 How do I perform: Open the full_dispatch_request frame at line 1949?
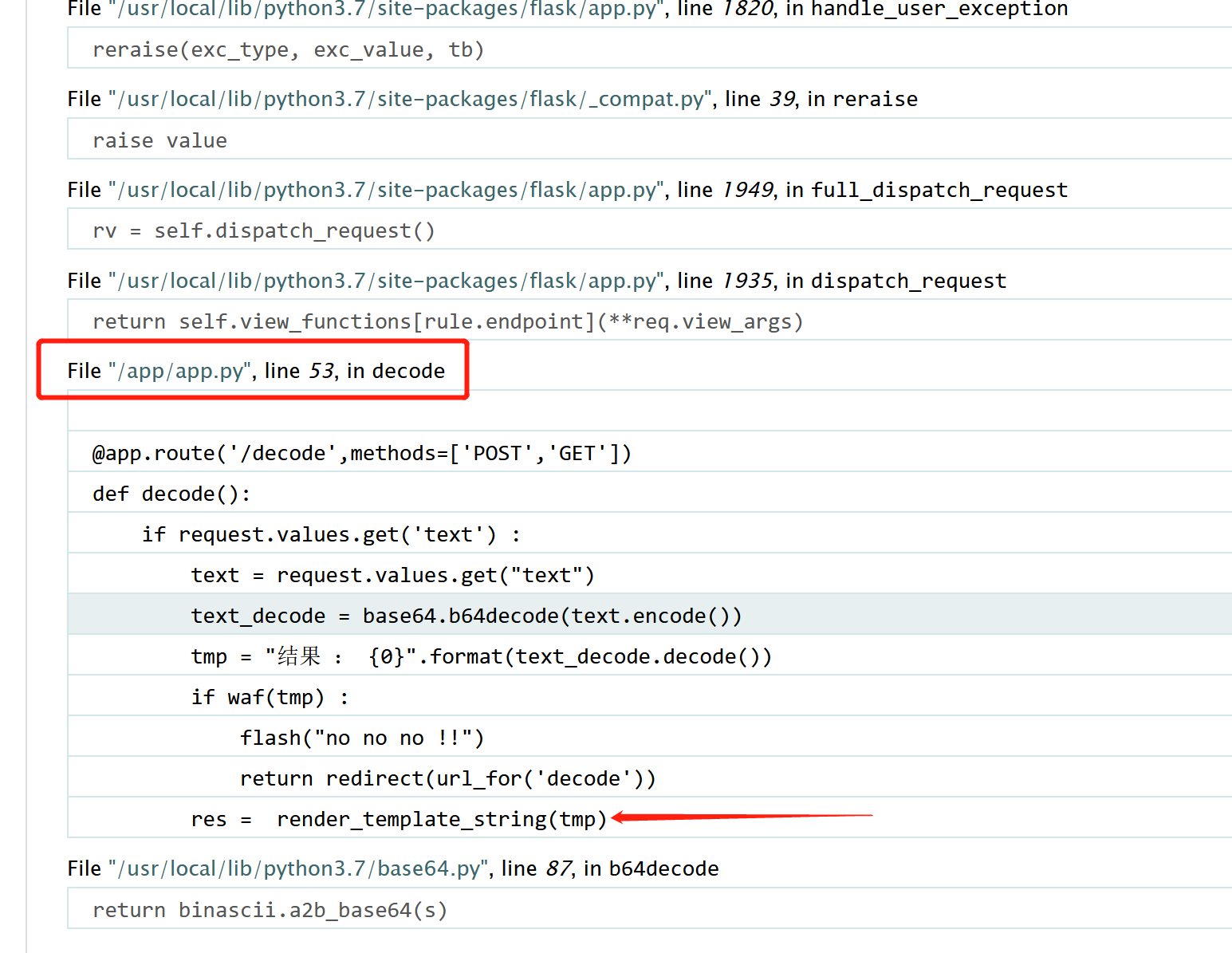tap(568, 190)
